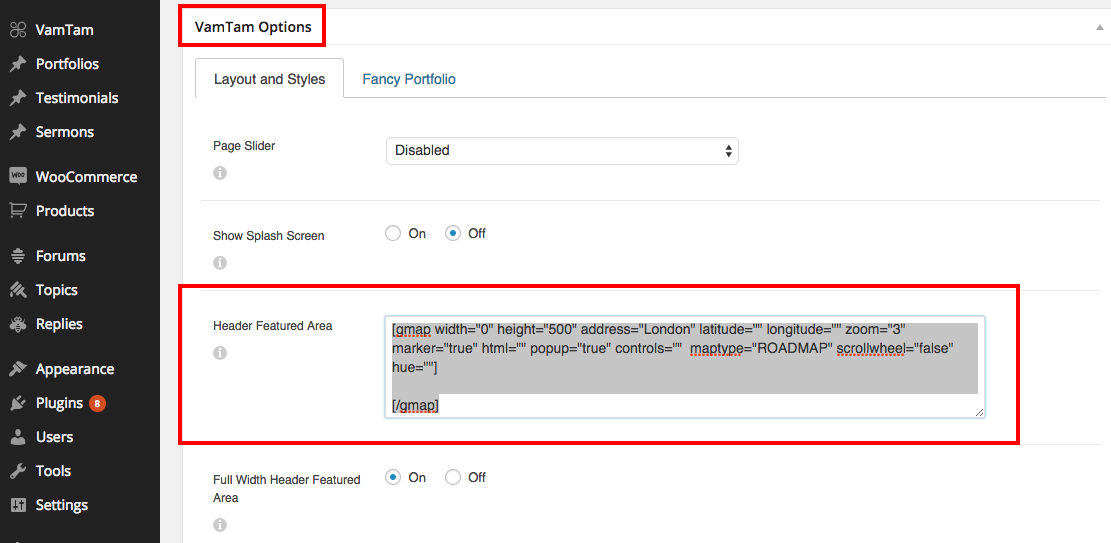Switch to the Fancy Portfolio tab
1111x543 pixels.
point(409,79)
